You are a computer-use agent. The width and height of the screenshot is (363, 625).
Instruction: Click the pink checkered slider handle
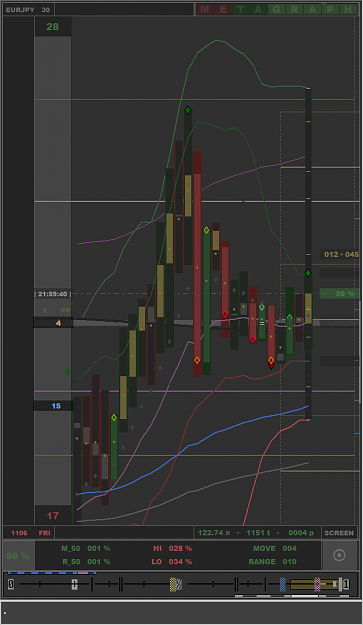[x=317, y=584]
